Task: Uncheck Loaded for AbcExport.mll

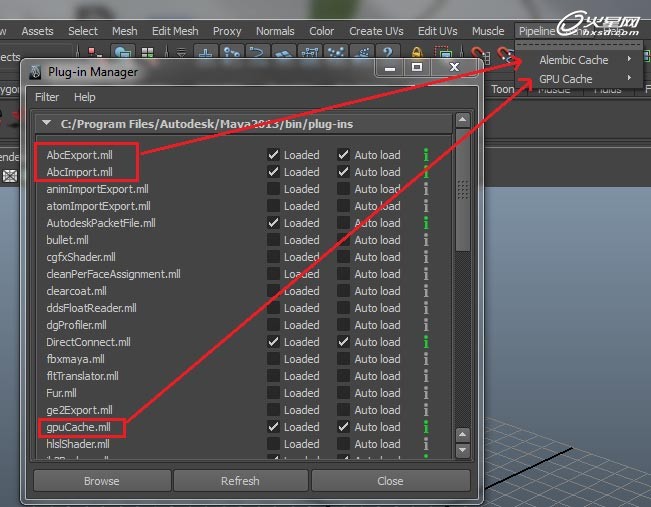Action: click(273, 155)
